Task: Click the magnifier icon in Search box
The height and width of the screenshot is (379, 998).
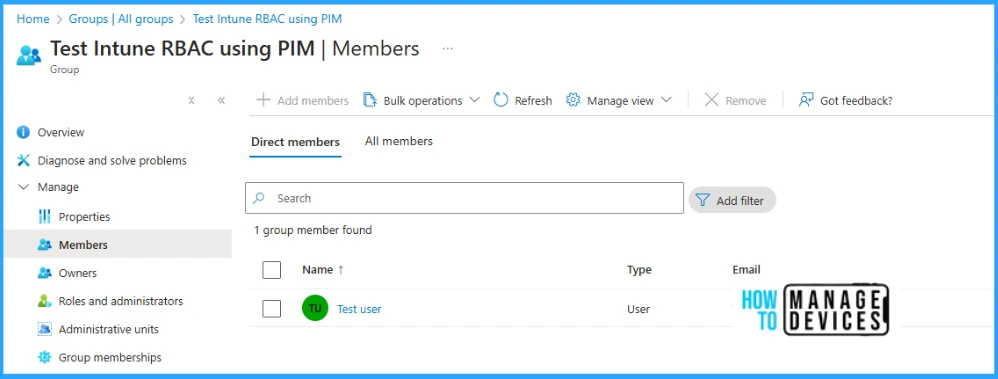Action: point(258,198)
